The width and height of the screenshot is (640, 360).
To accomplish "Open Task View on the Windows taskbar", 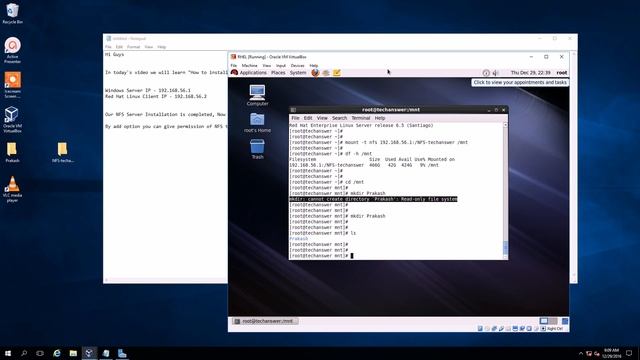I will pos(40,353).
